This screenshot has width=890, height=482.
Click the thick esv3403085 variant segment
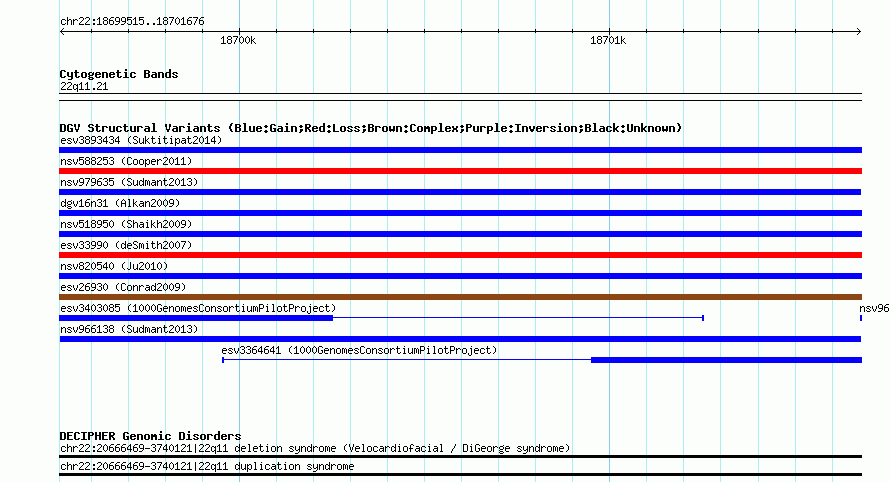click(x=196, y=318)
